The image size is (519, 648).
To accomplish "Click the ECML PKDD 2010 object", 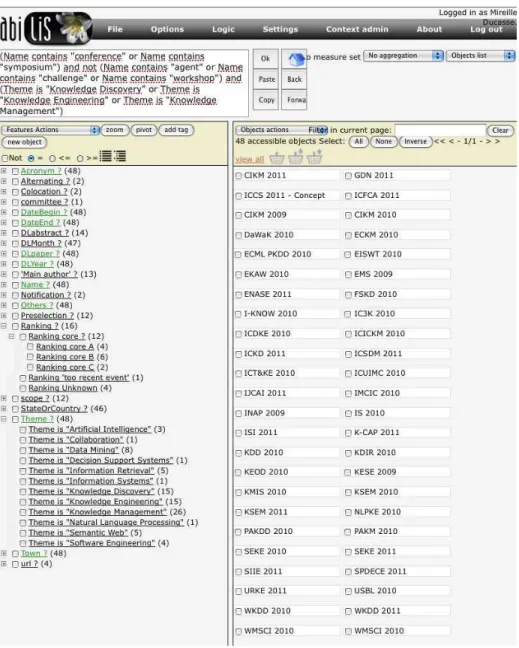I will click(x=278, y=255).
